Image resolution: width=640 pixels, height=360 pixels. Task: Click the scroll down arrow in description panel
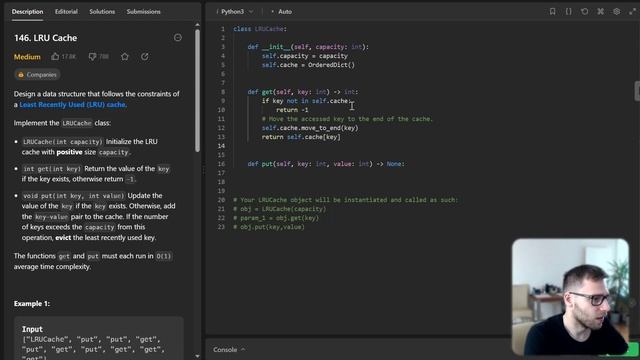click(198, 356)
